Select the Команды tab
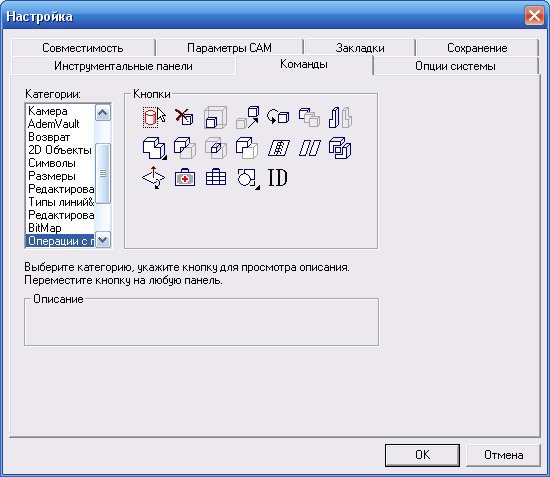Viewport: 550px width, 477px height. tap(304, 65)
